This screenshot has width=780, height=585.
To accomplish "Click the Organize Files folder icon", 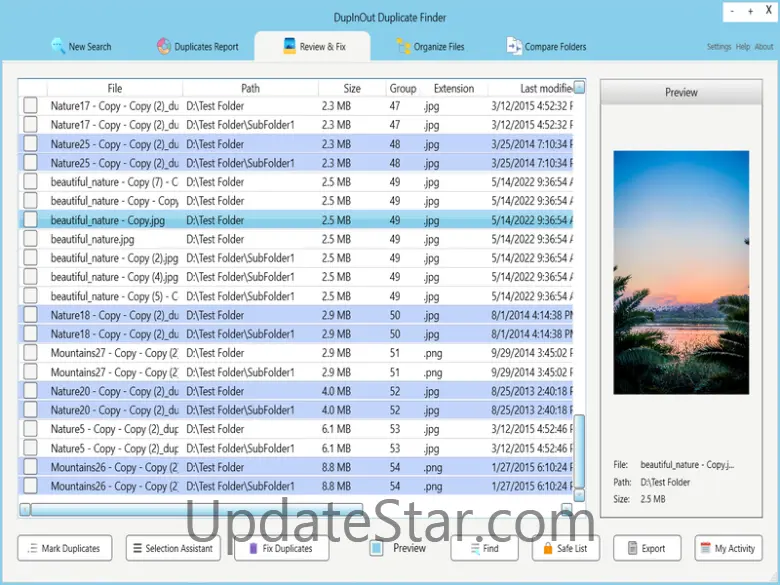I will [x=403, y=46].
